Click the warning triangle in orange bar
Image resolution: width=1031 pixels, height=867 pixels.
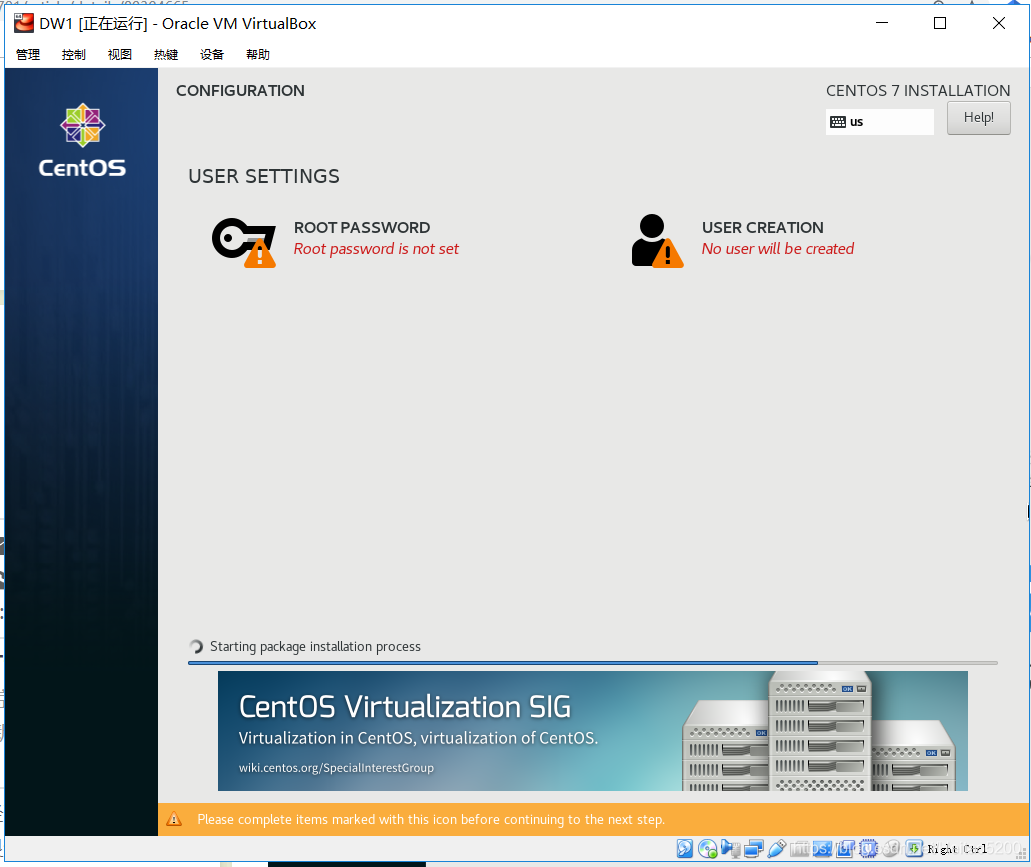(174, 819)
